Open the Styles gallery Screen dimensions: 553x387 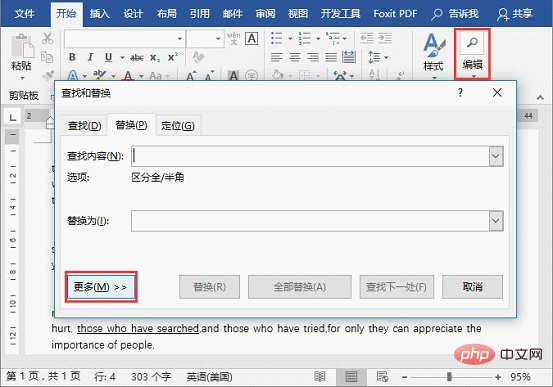(433, 55)
